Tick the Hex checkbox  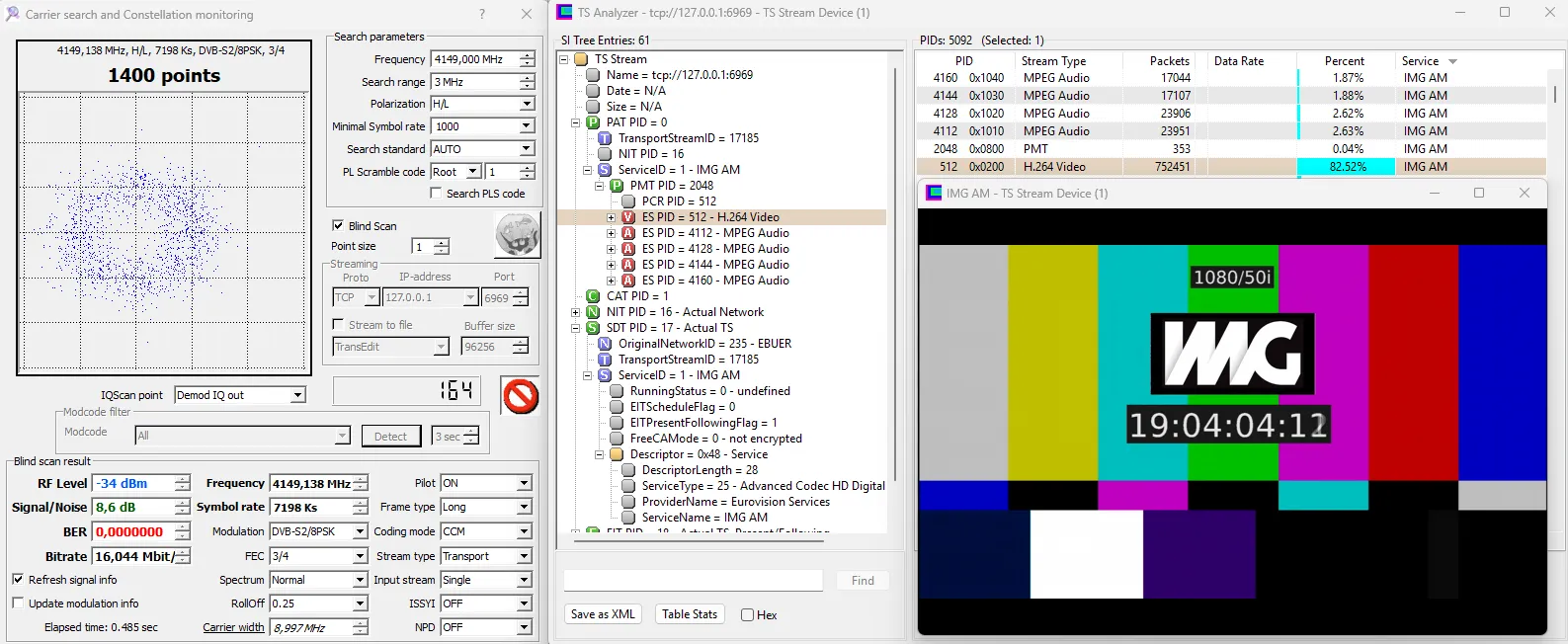click(748, 615)
